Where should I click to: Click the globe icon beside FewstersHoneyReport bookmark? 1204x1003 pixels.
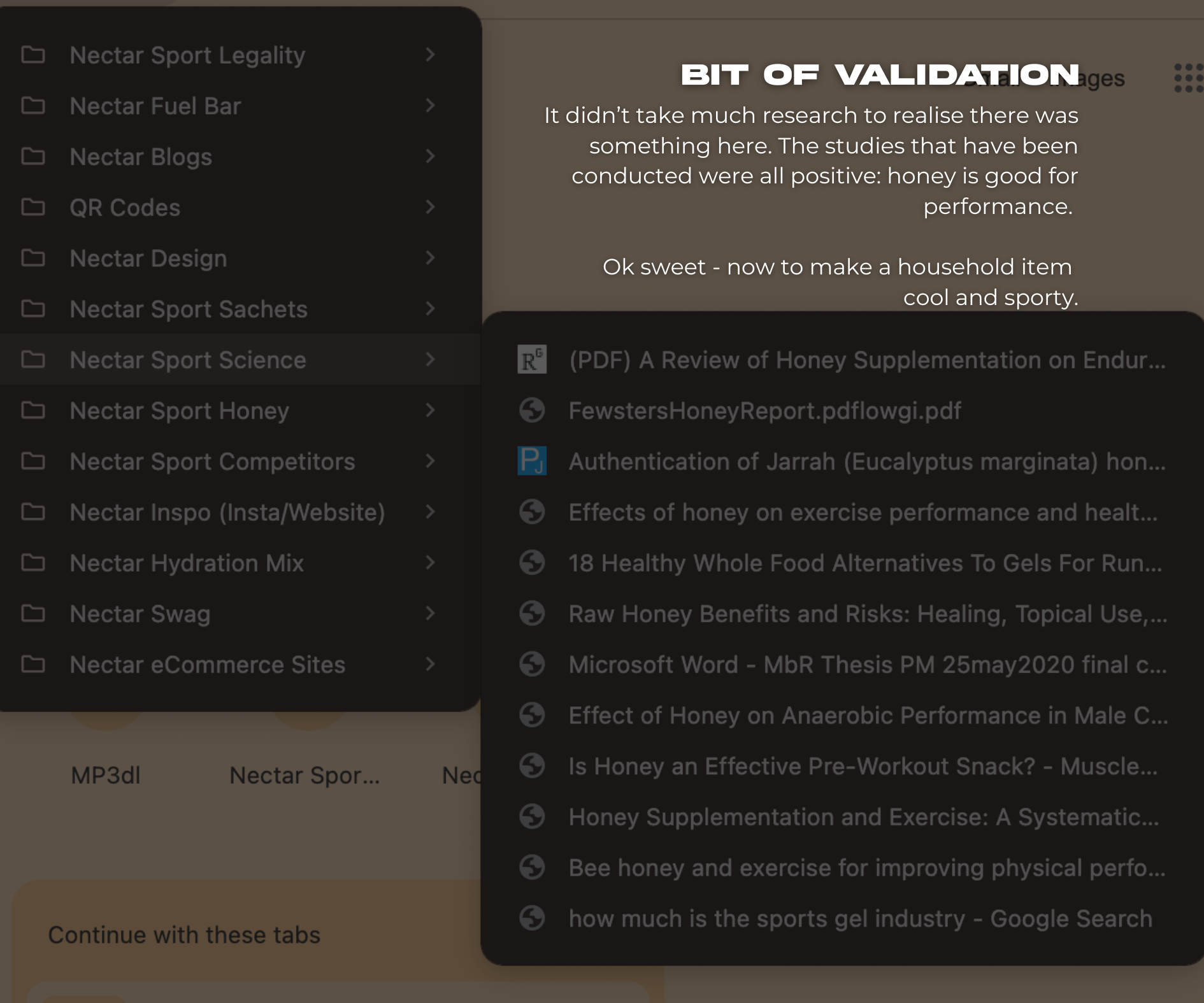[532, 411]
